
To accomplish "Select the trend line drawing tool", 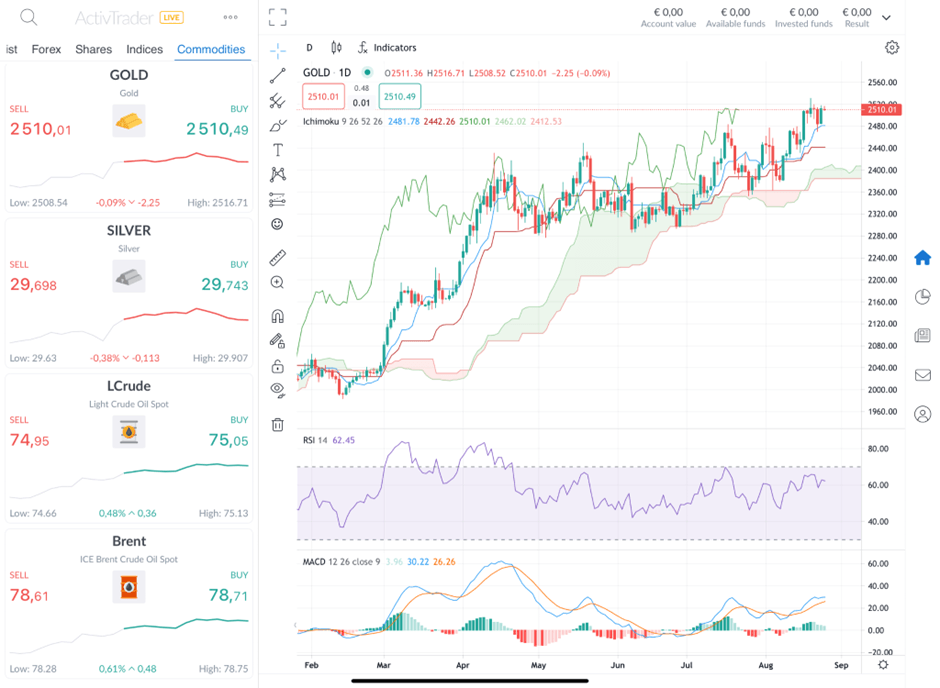I will tap(278, 75).
